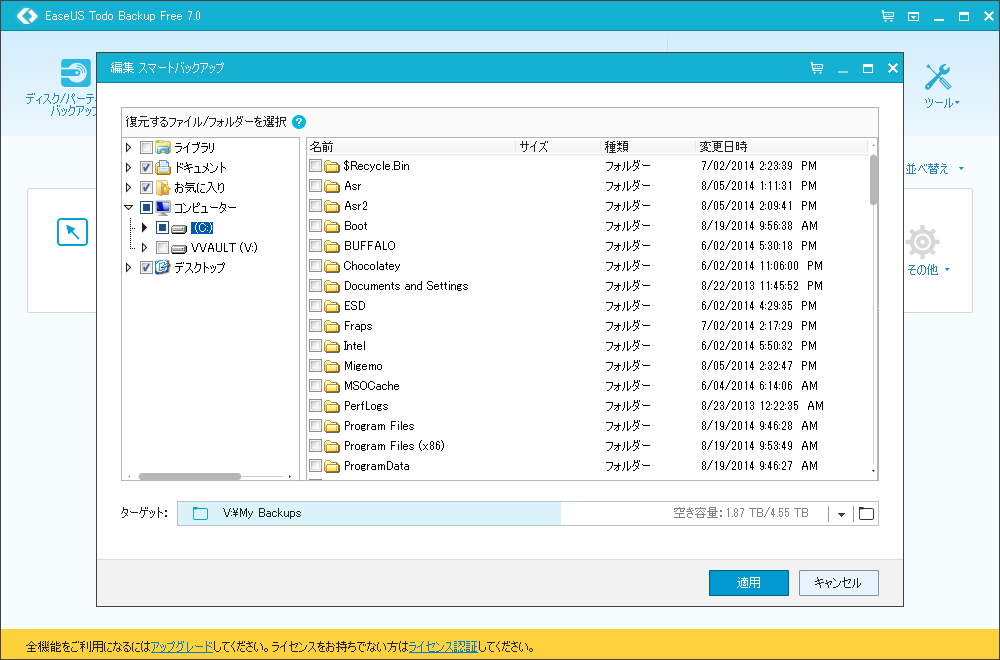
Task: Open the target path dropdown arrow
Action: pyautogui.click(x=841, y=514)
